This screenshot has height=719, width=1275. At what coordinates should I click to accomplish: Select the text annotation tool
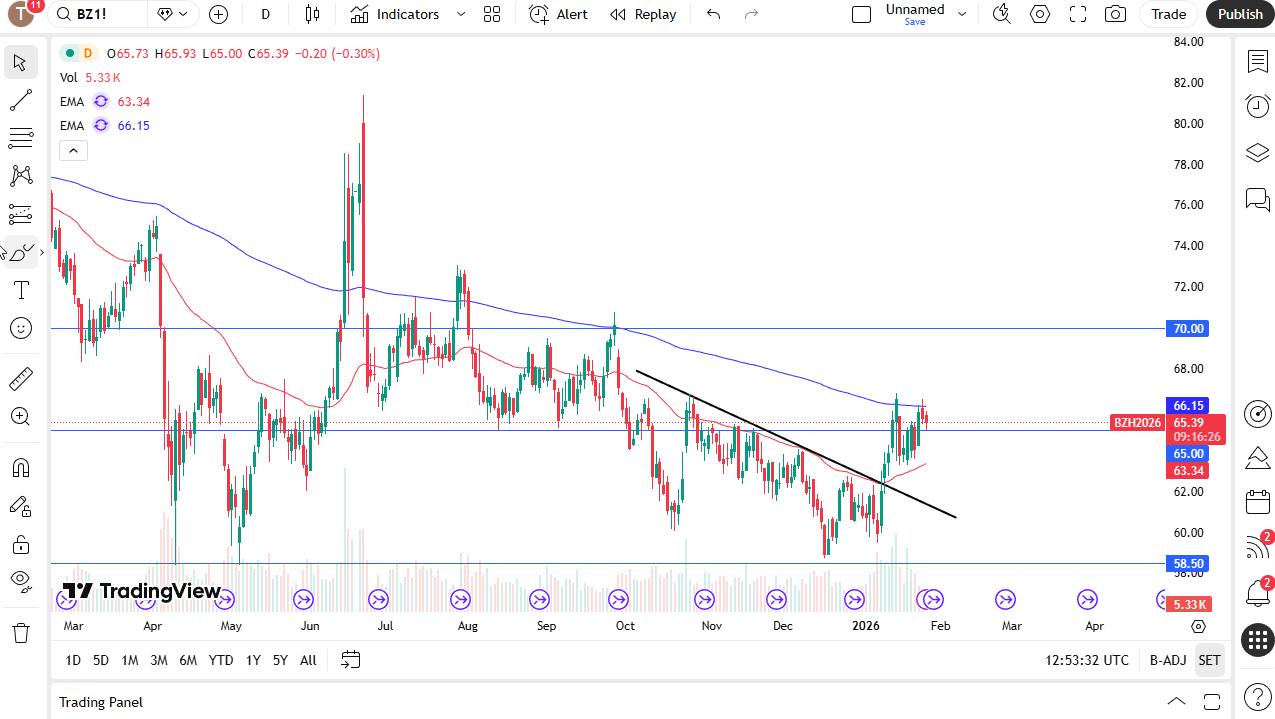[20, 290]
